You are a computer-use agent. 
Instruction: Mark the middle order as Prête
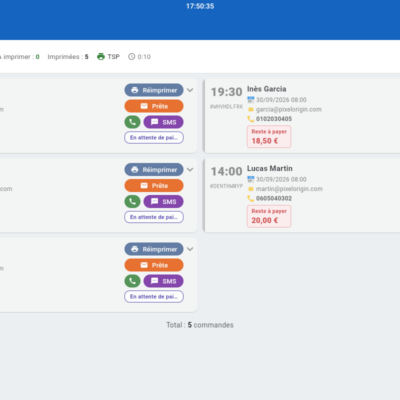[154, 185]
